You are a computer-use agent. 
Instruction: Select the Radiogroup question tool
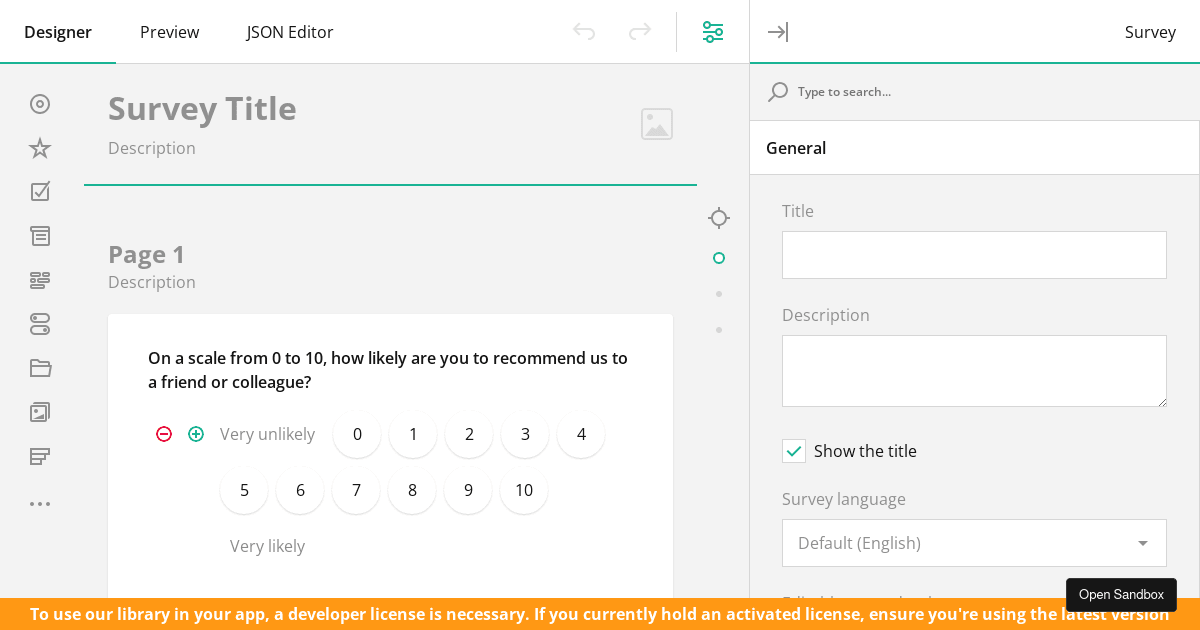click(x=40, y=104)
